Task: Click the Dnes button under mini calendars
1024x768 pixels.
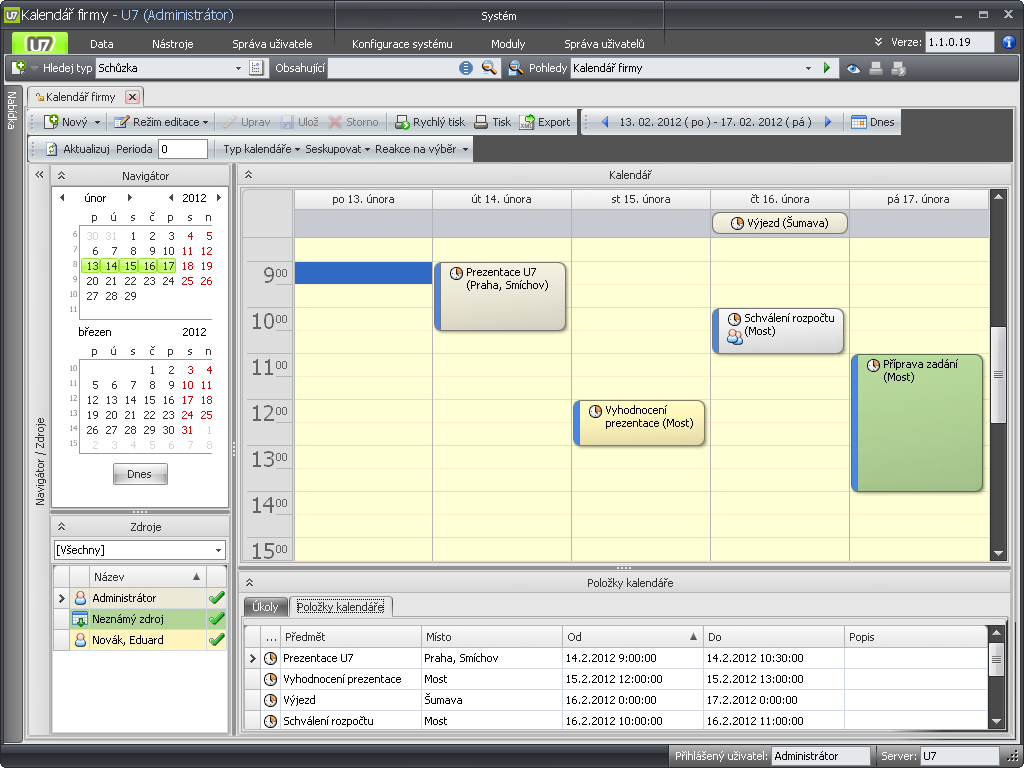Action: tap(140, 474)
